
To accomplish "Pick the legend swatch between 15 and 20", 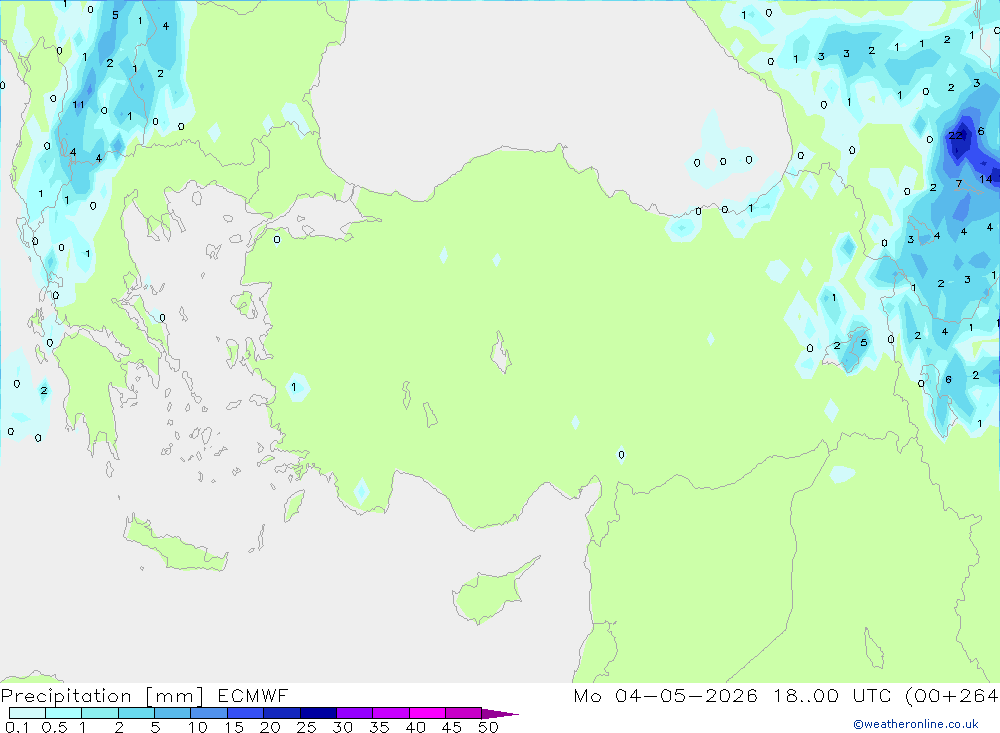I will pyautogui.click(x=246, y=713).
